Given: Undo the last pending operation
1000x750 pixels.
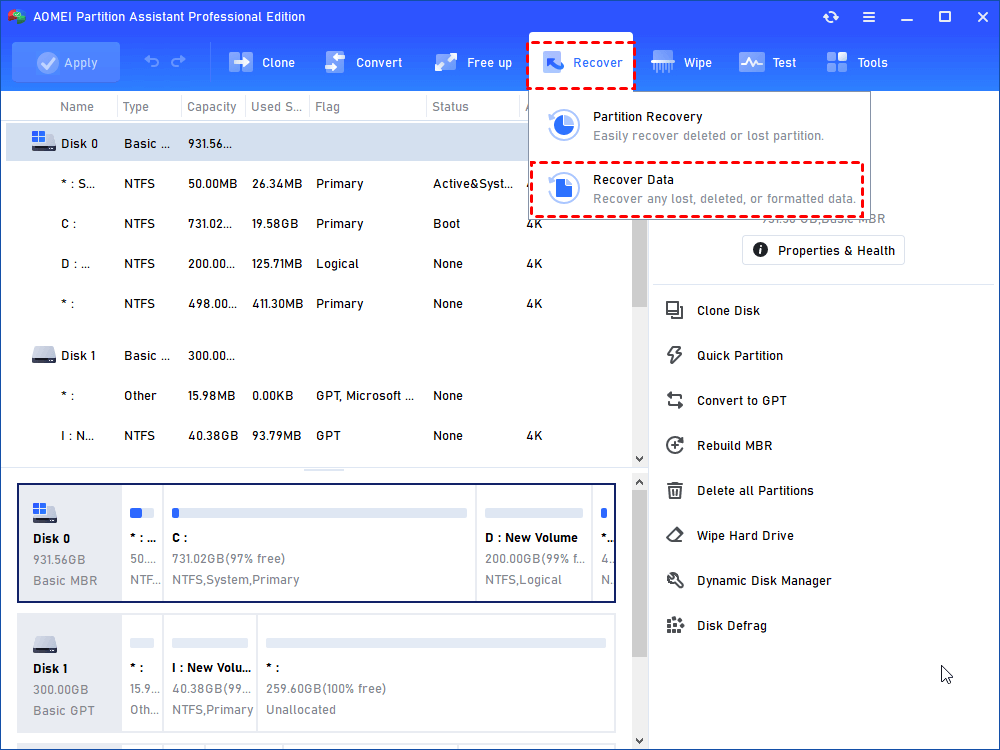Looking at the screenshot, I should pyautogui.click(x=152, y=61).
